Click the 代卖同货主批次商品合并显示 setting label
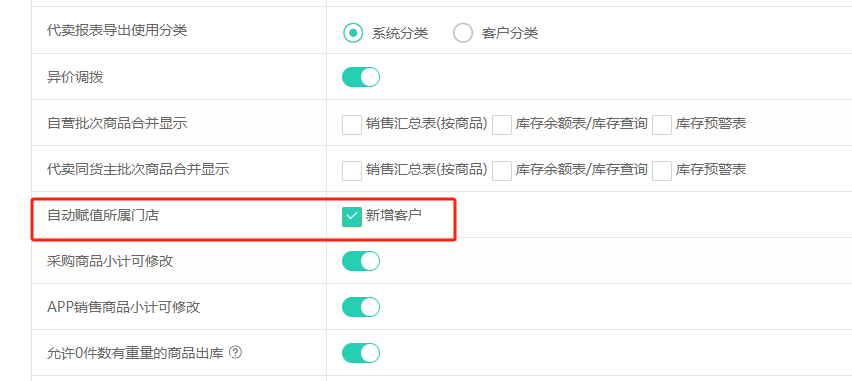Viewport: 852px width, 381px height. pyautogui.click(x=138, y=169)
